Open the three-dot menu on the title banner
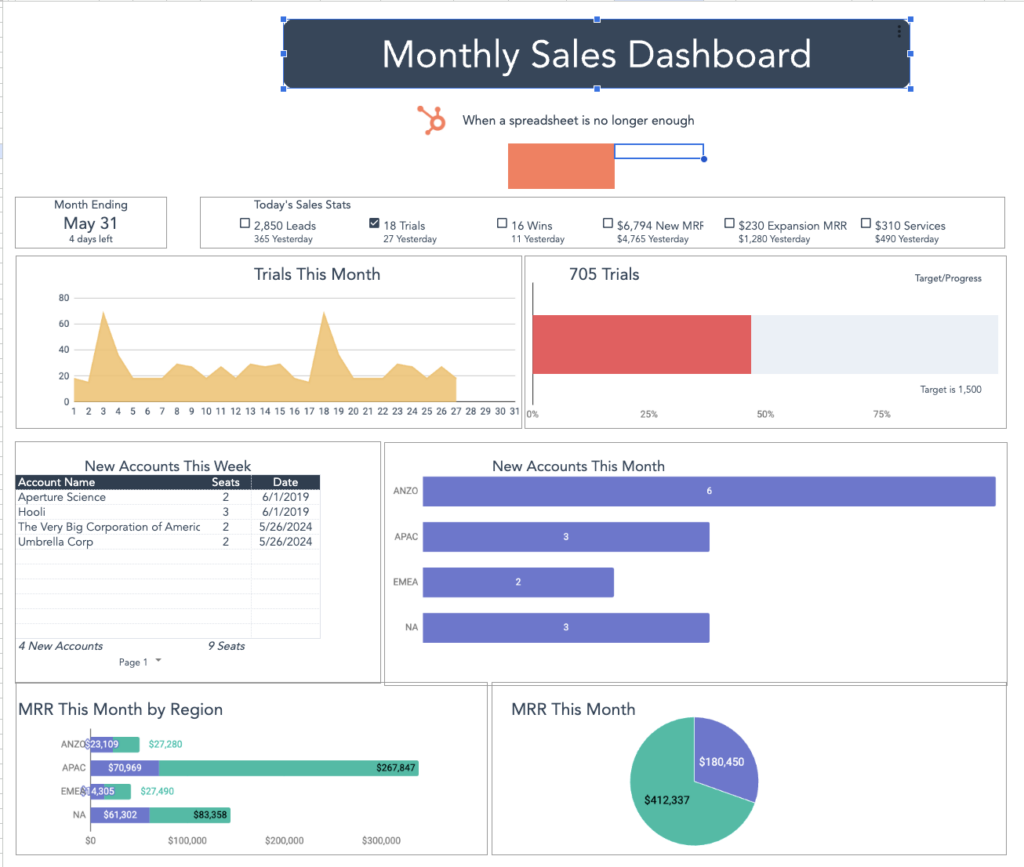This screenshot has height=867, width=1024. click(x=898, y=30)
